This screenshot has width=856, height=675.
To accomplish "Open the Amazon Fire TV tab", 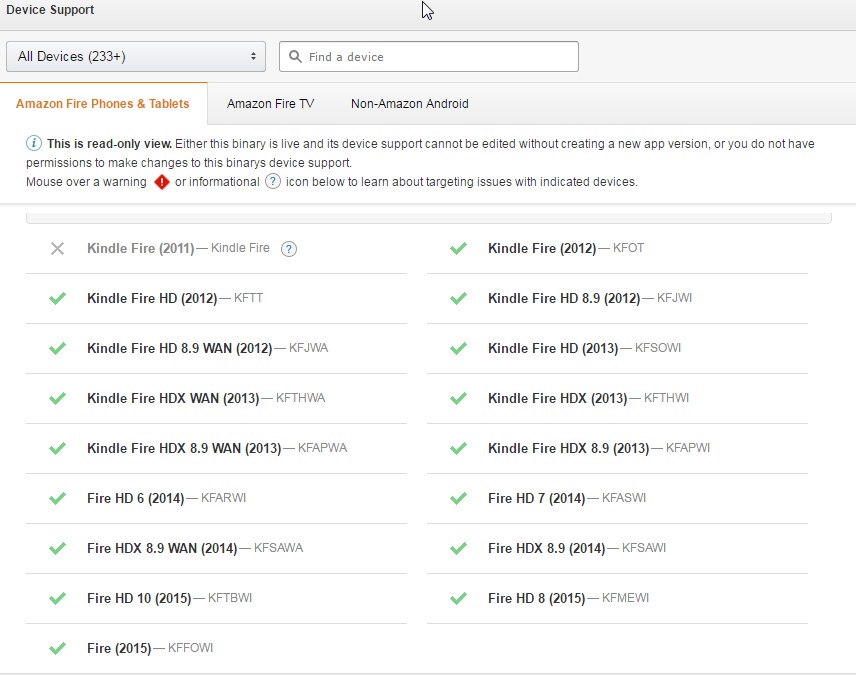I will [x=270, y=104].
